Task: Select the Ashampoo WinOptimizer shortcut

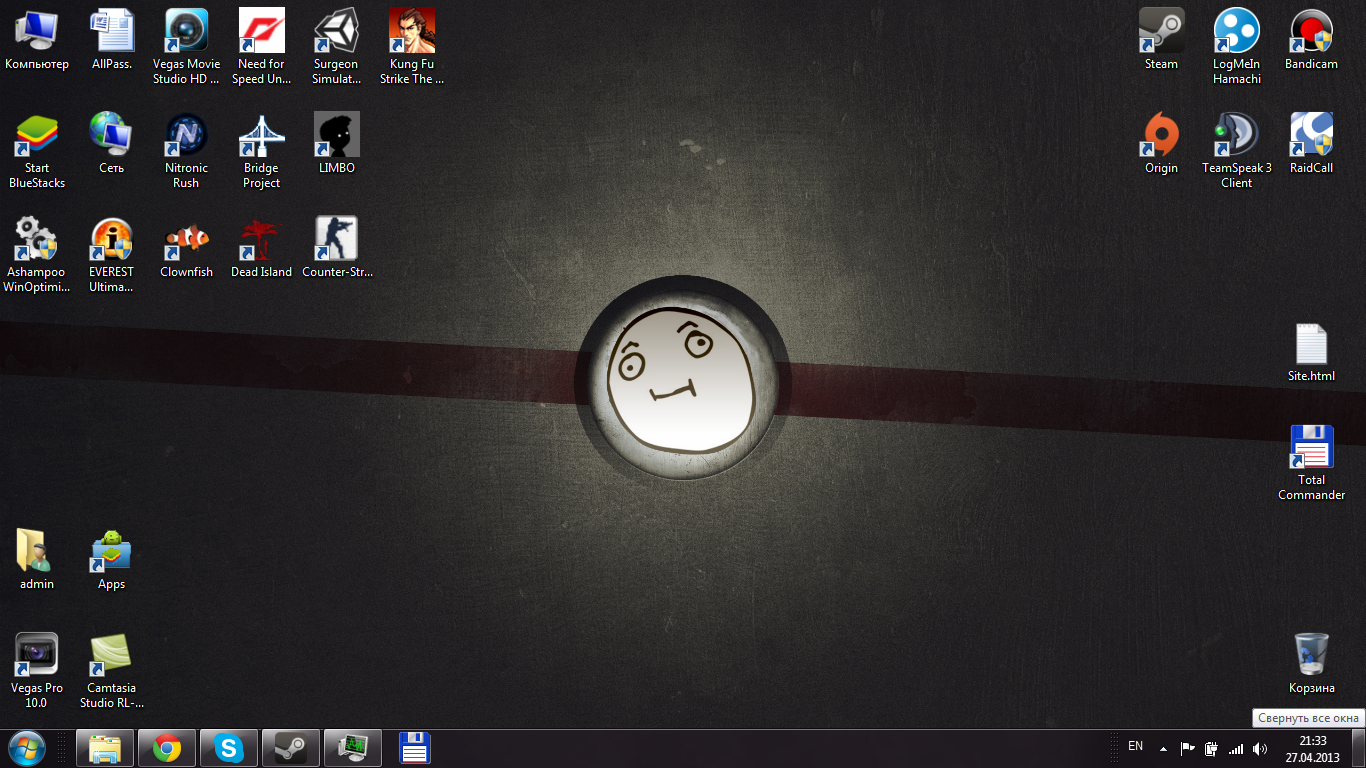Action: [x=37, y=254]
